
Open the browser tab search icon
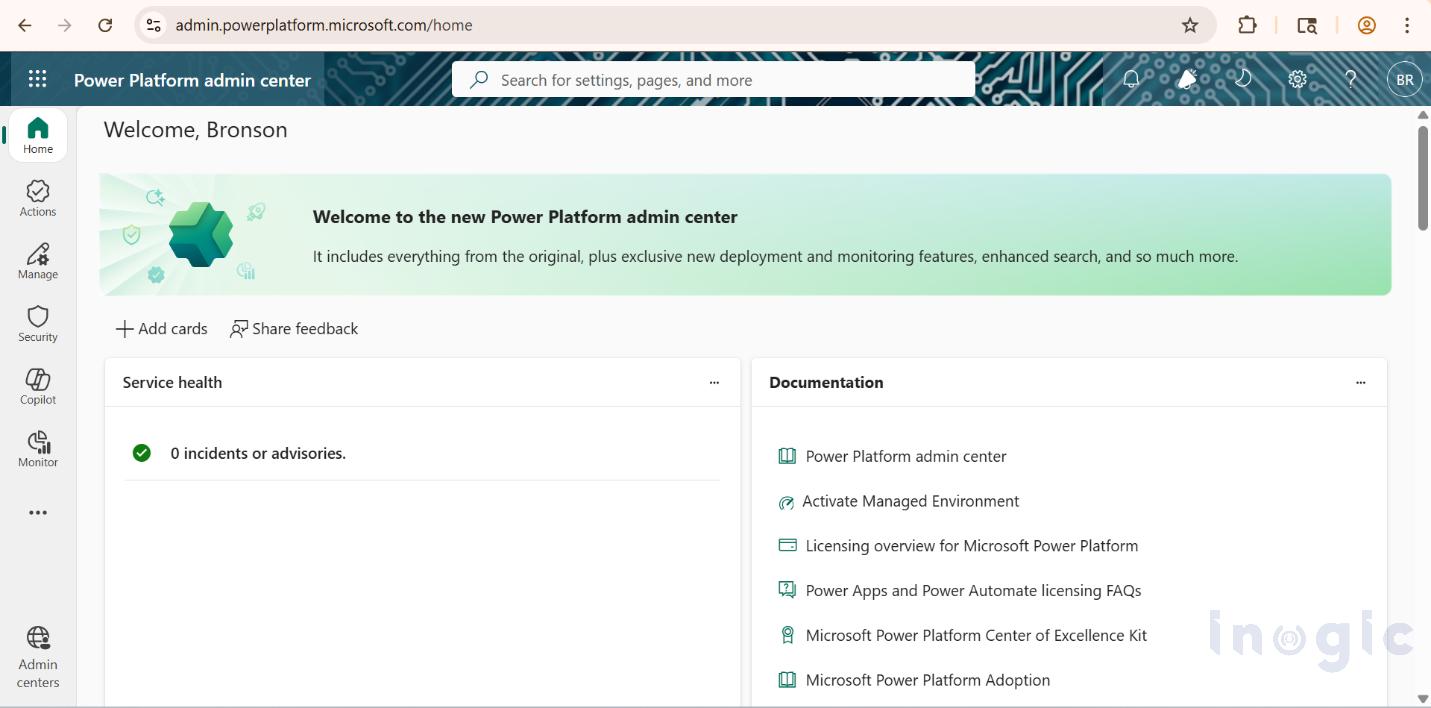tap(1307, 25)
